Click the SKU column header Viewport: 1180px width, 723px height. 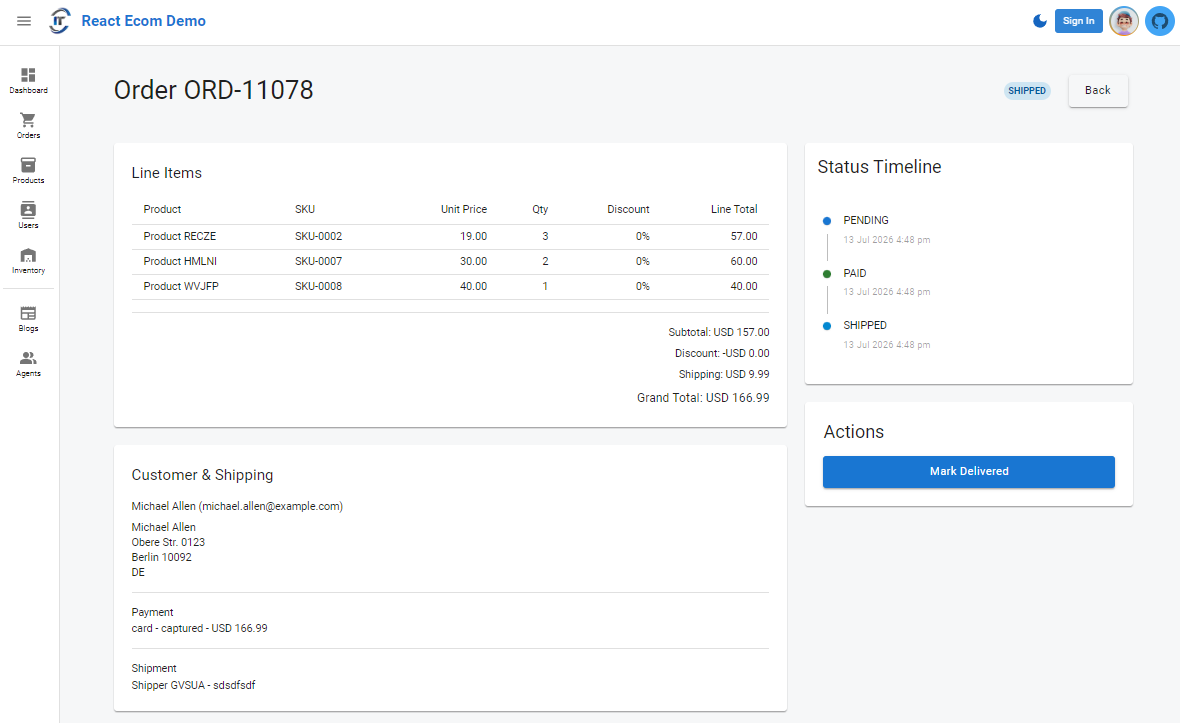(x=305, y=209)
